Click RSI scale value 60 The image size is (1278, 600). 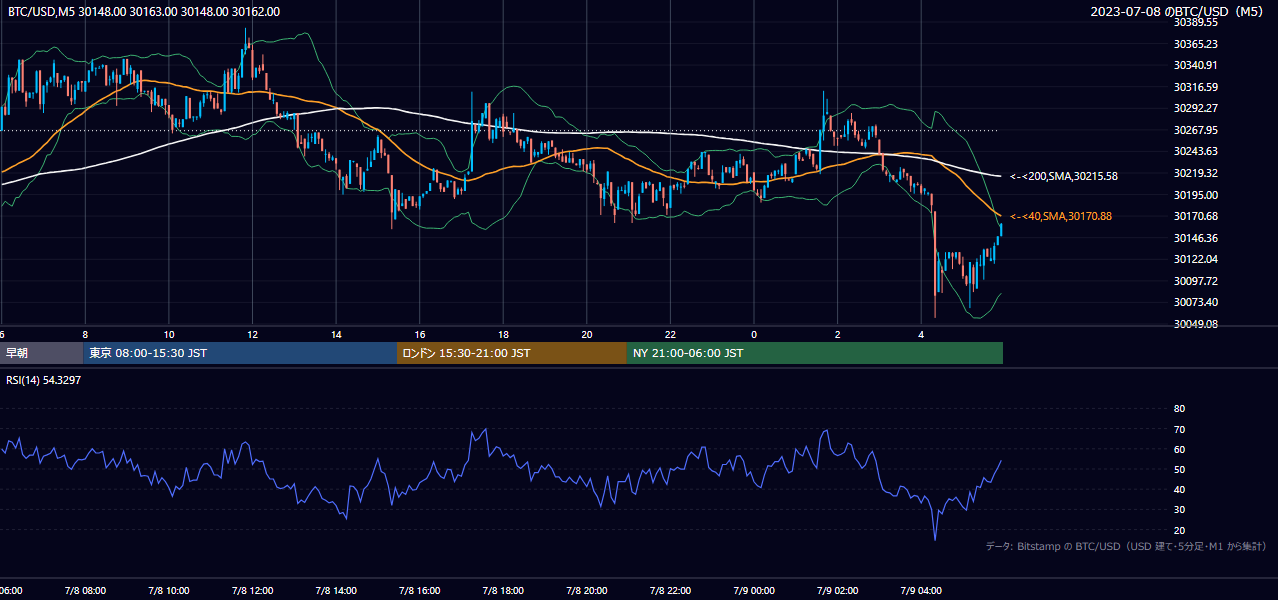(x=1179, y=449)
